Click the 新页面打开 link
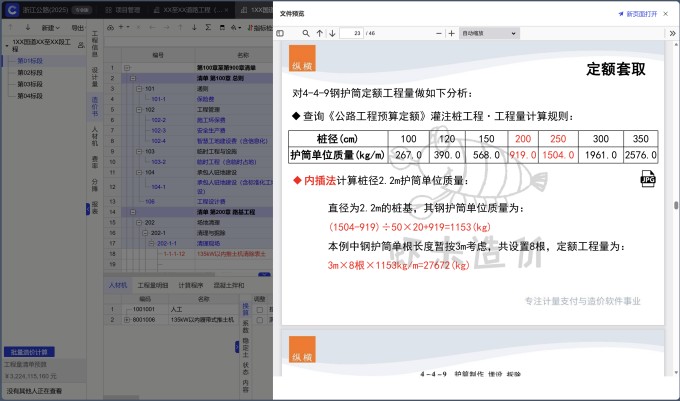 [x=643, y=14]
